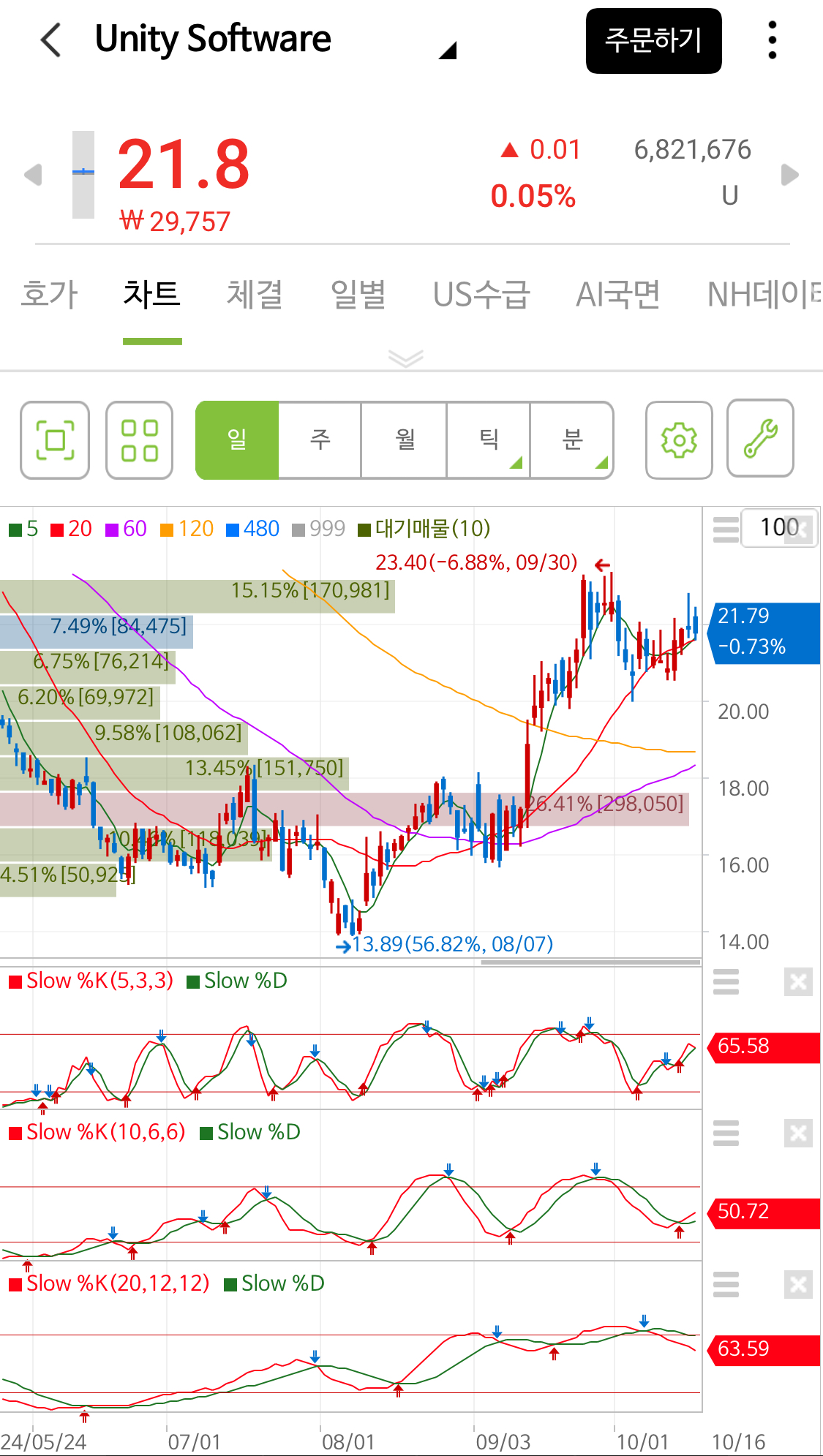Toggle the 480-day moving average legend
The image size is (823, 1456).
(252, 529)
